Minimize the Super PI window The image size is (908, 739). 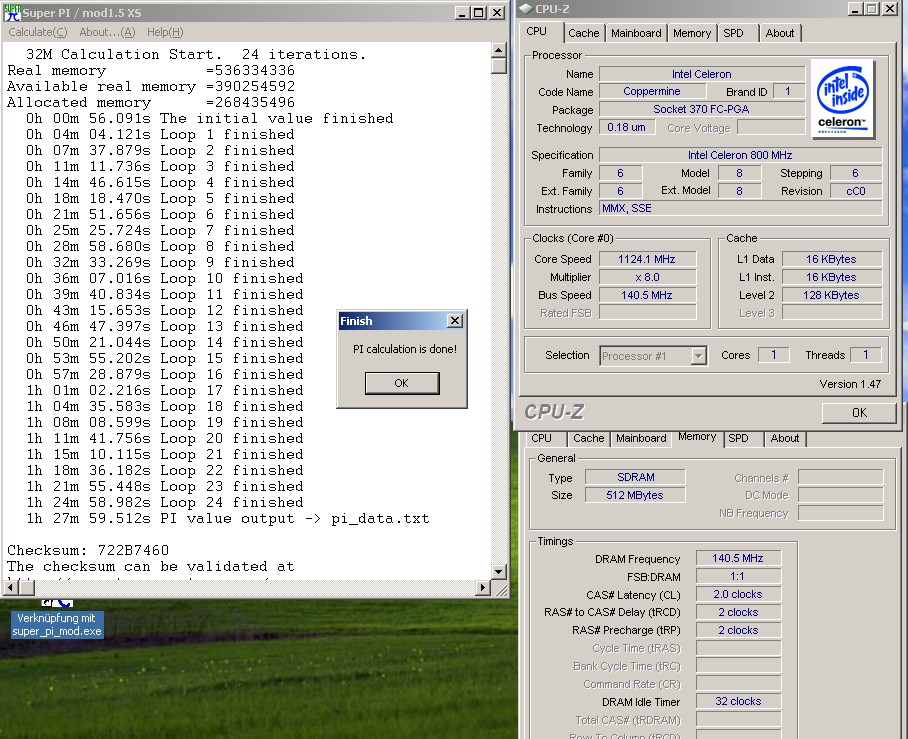click(462, 13)
